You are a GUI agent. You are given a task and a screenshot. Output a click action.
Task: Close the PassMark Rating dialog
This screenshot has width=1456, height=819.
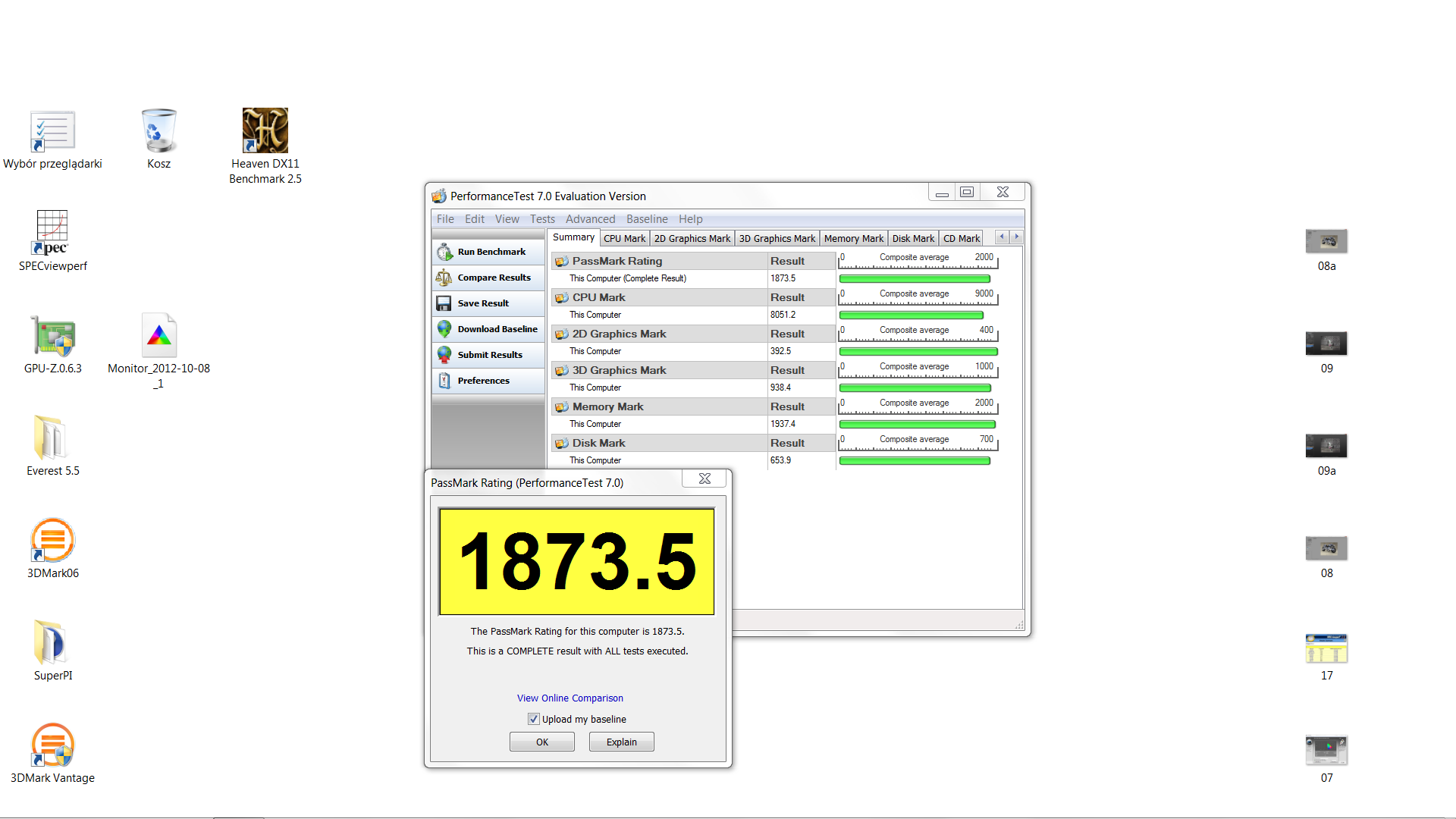(x=704, y=479)
